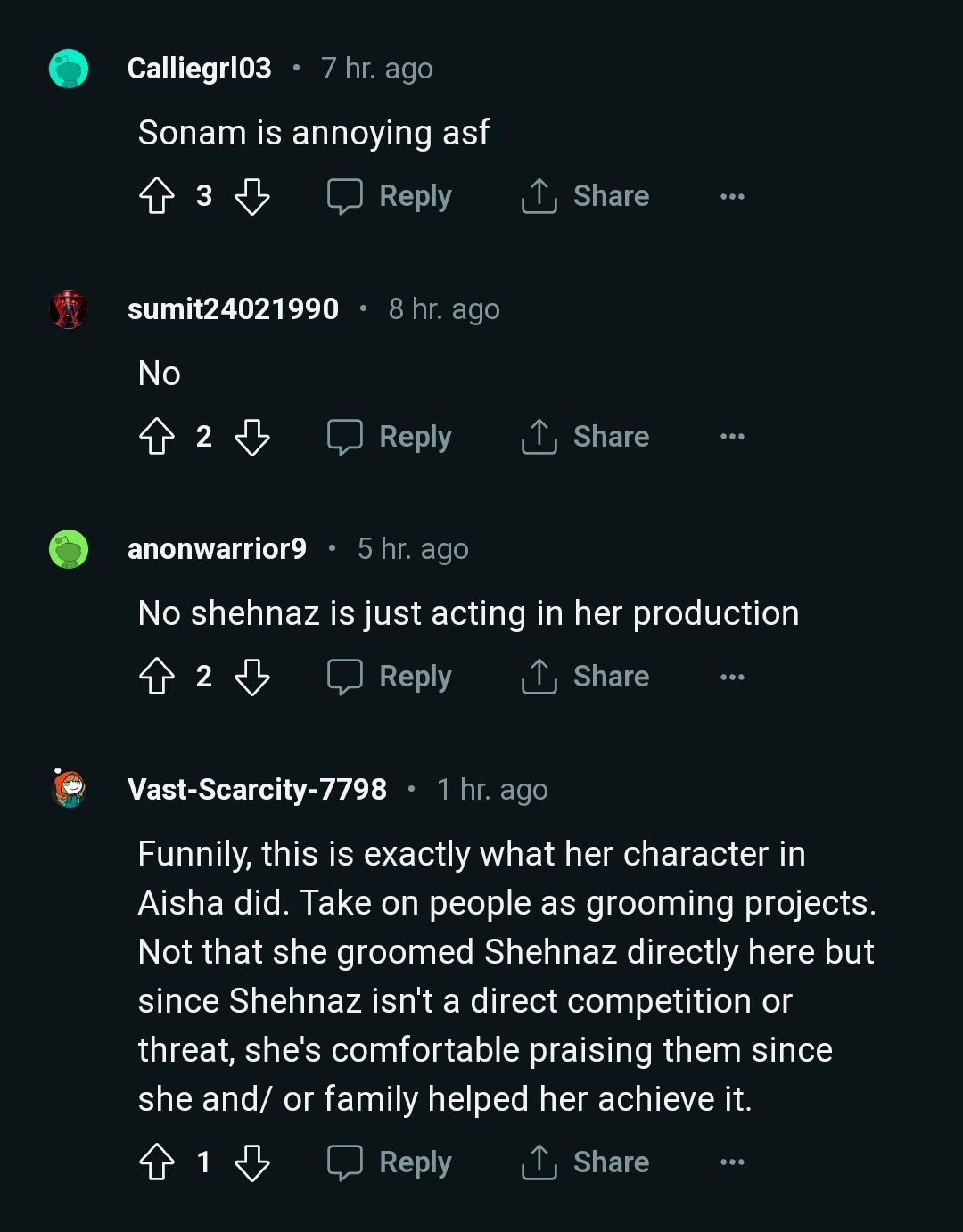
Task: Tap sumit24021990's avatar image
Action: (69, 309)
